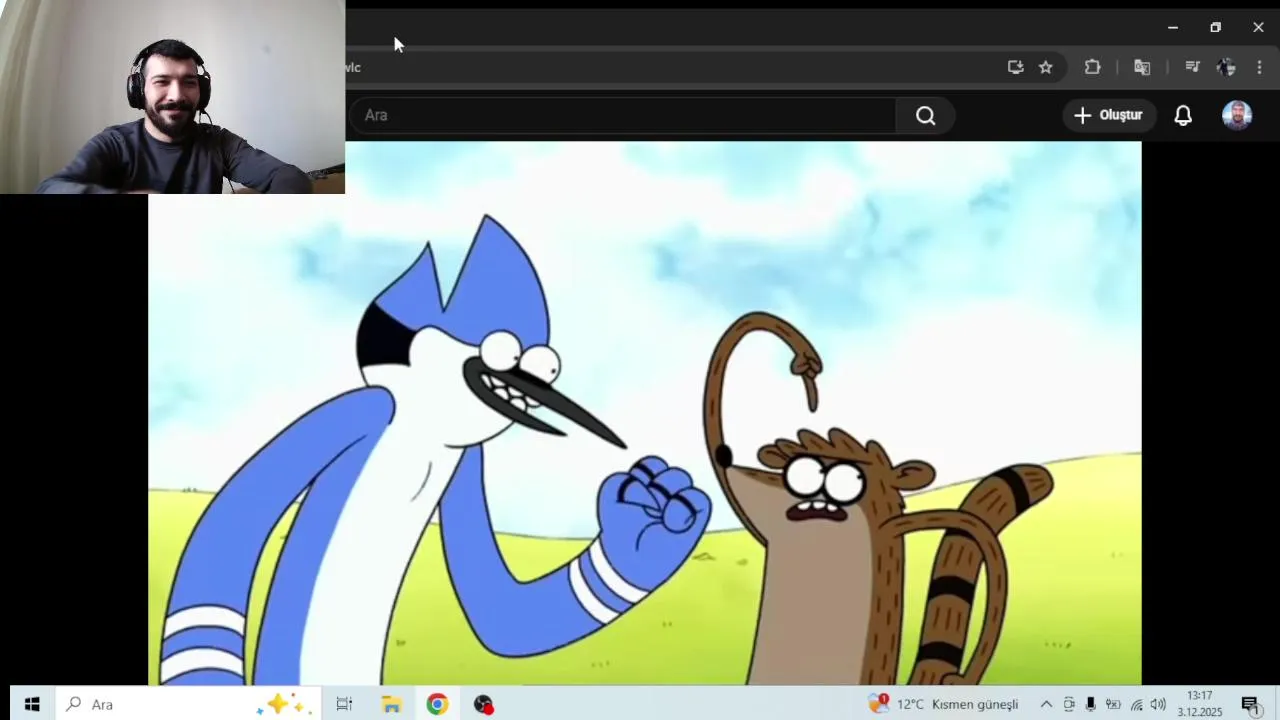Open the media controls icon in Chrome toolbar
The height and width of the screenshot is (720, 1280).
click(x=1192, y=67)
